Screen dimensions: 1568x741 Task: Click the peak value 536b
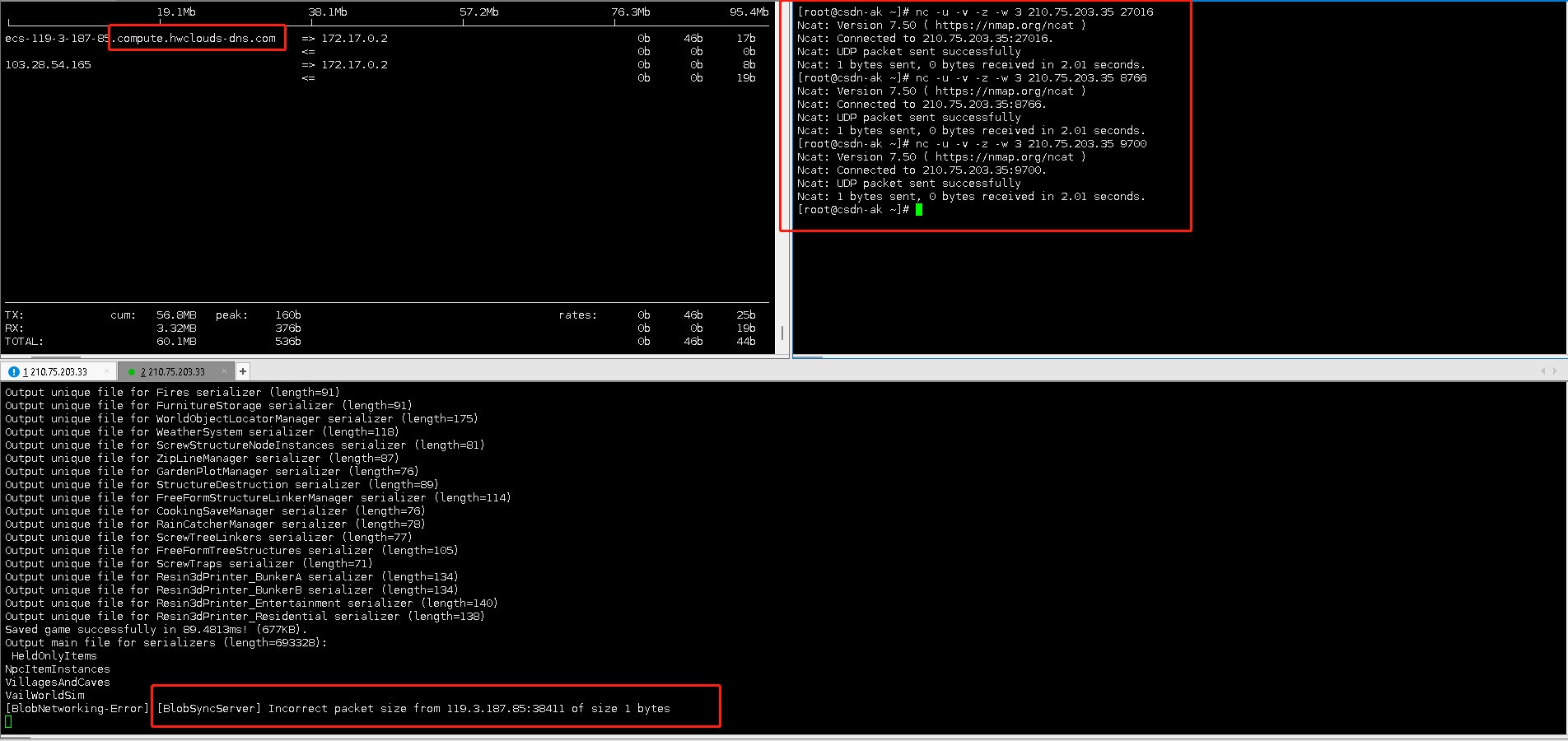(288, 341)
